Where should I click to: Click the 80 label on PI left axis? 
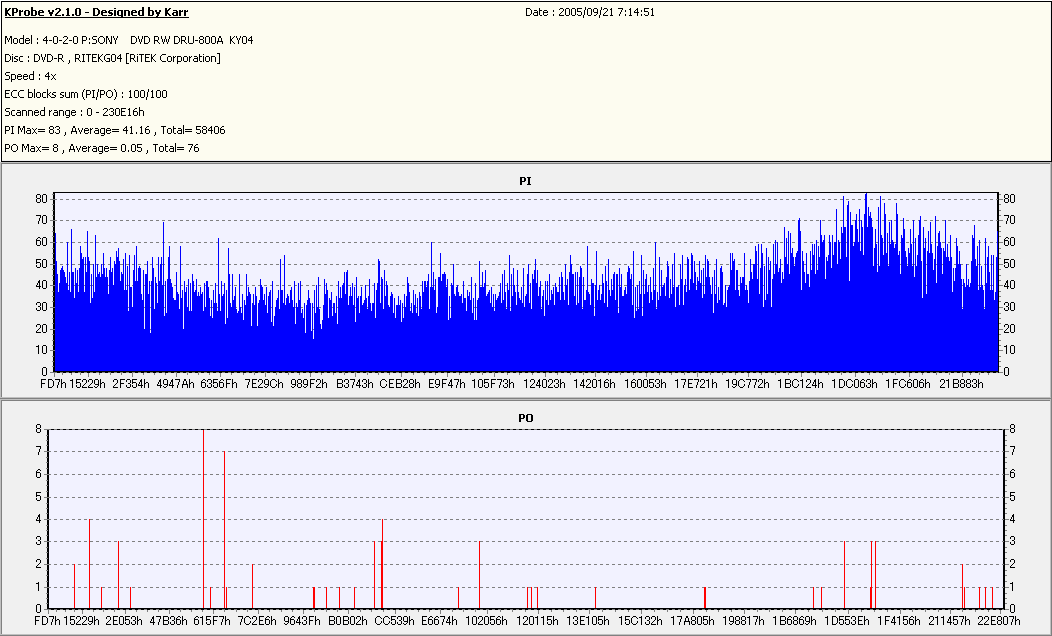[x=42, y=199]
